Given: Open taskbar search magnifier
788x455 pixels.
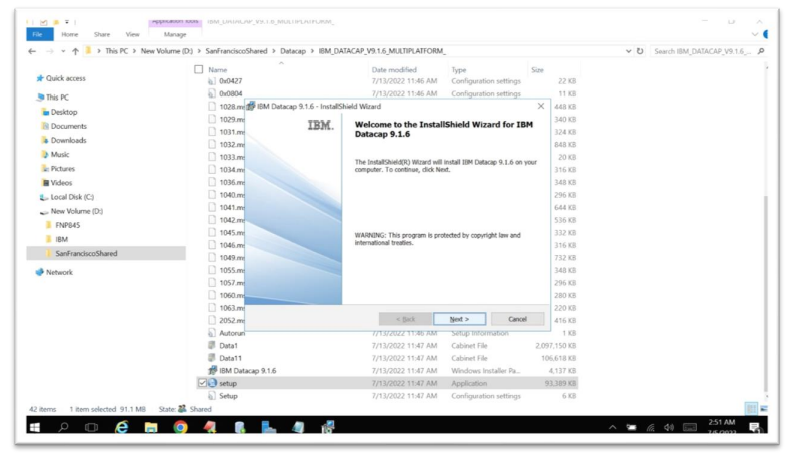Looking at the screenshot, I should 63,427.
